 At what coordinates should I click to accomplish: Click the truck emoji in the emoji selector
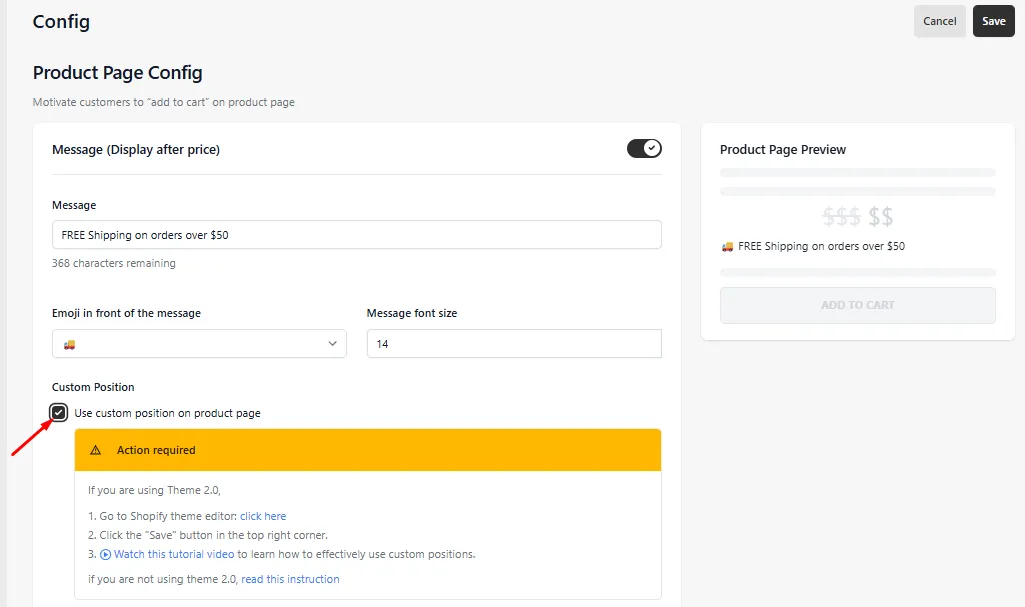[x=69, y=344]
